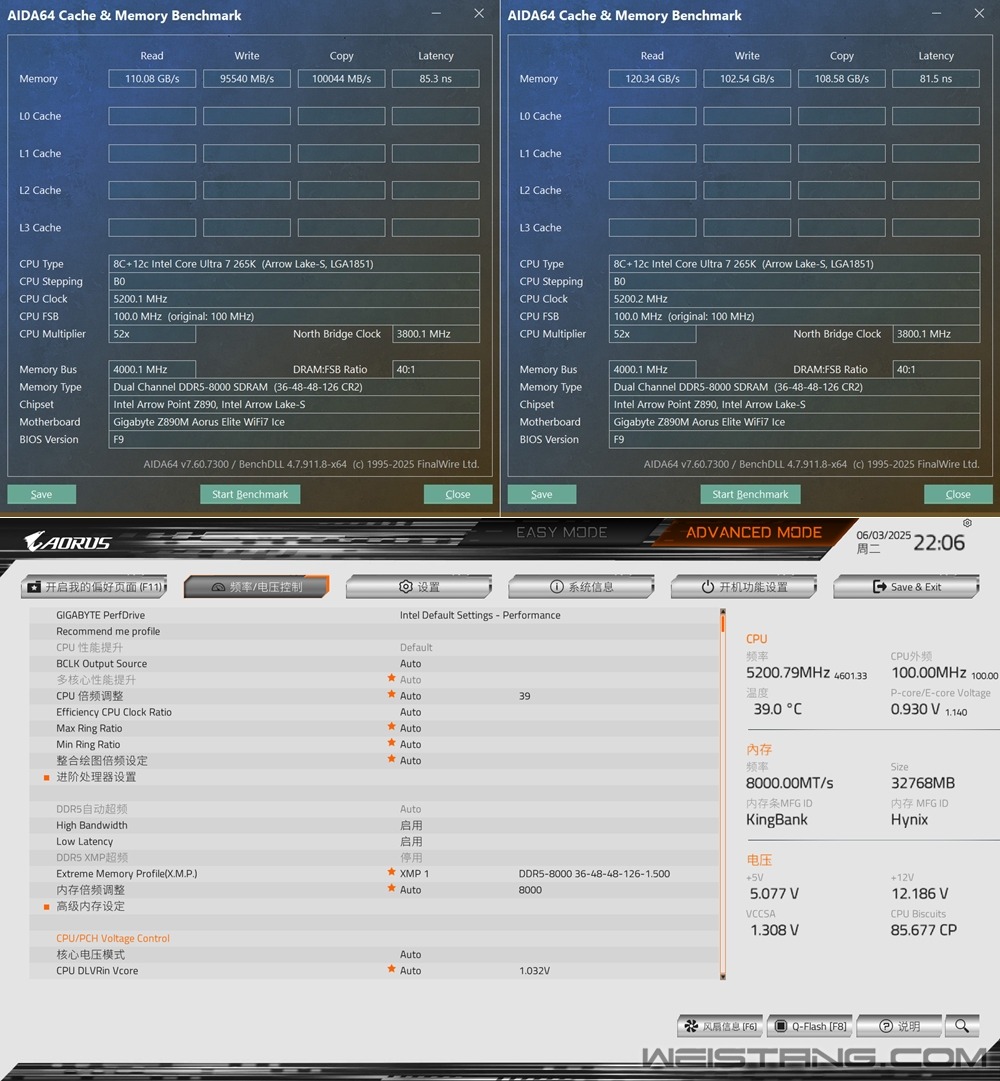Viewport: 1000px width, 1081px height.
Task: Open the Save & Exit tab
Action: 906,587
